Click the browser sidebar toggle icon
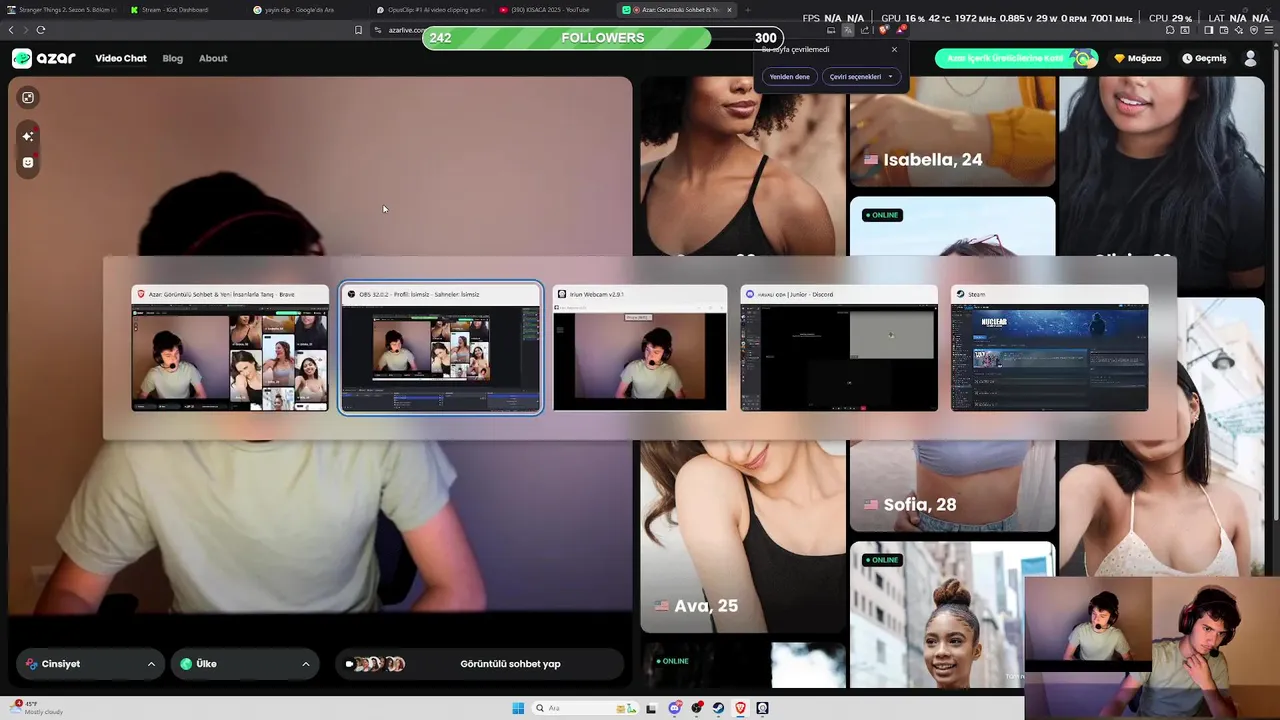This screenshot has width=1280, height=720. point(1208,30)
